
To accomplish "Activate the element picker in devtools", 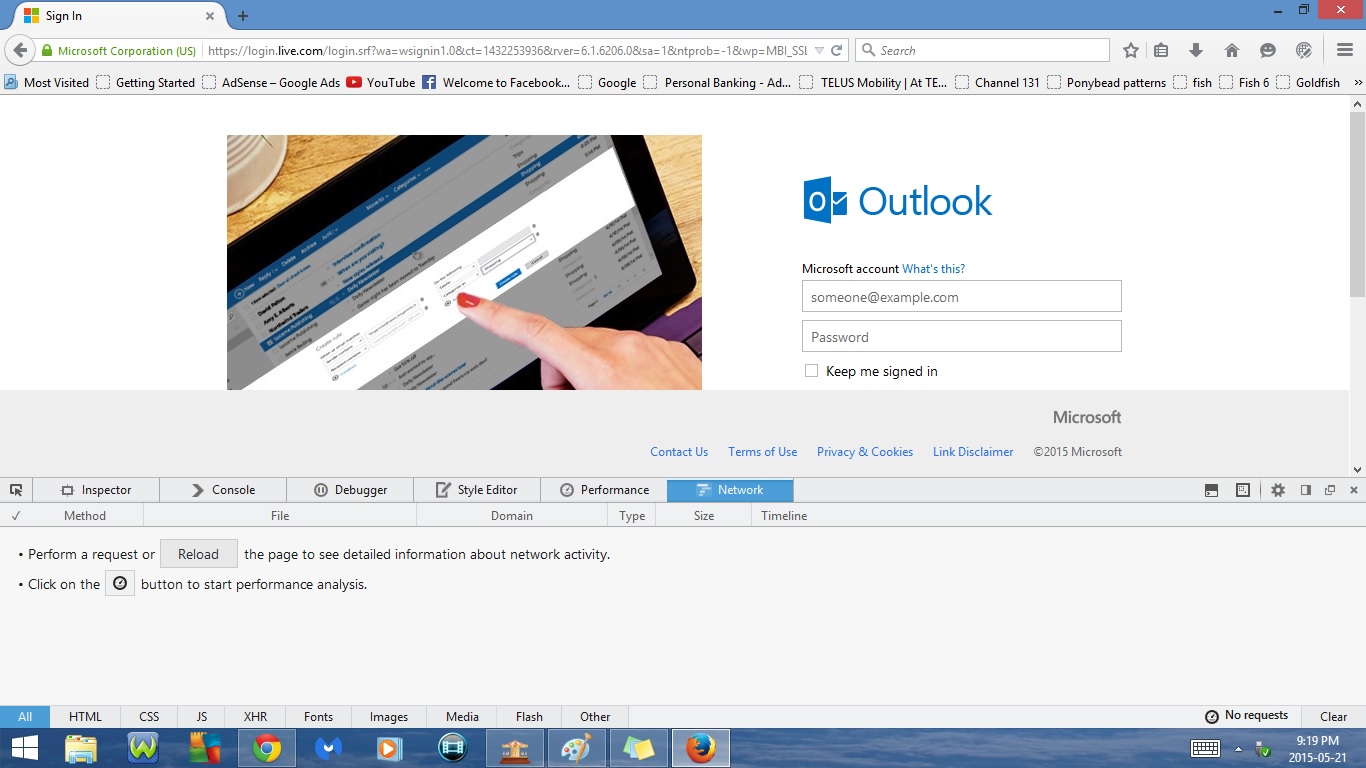I will click(16, 490).
